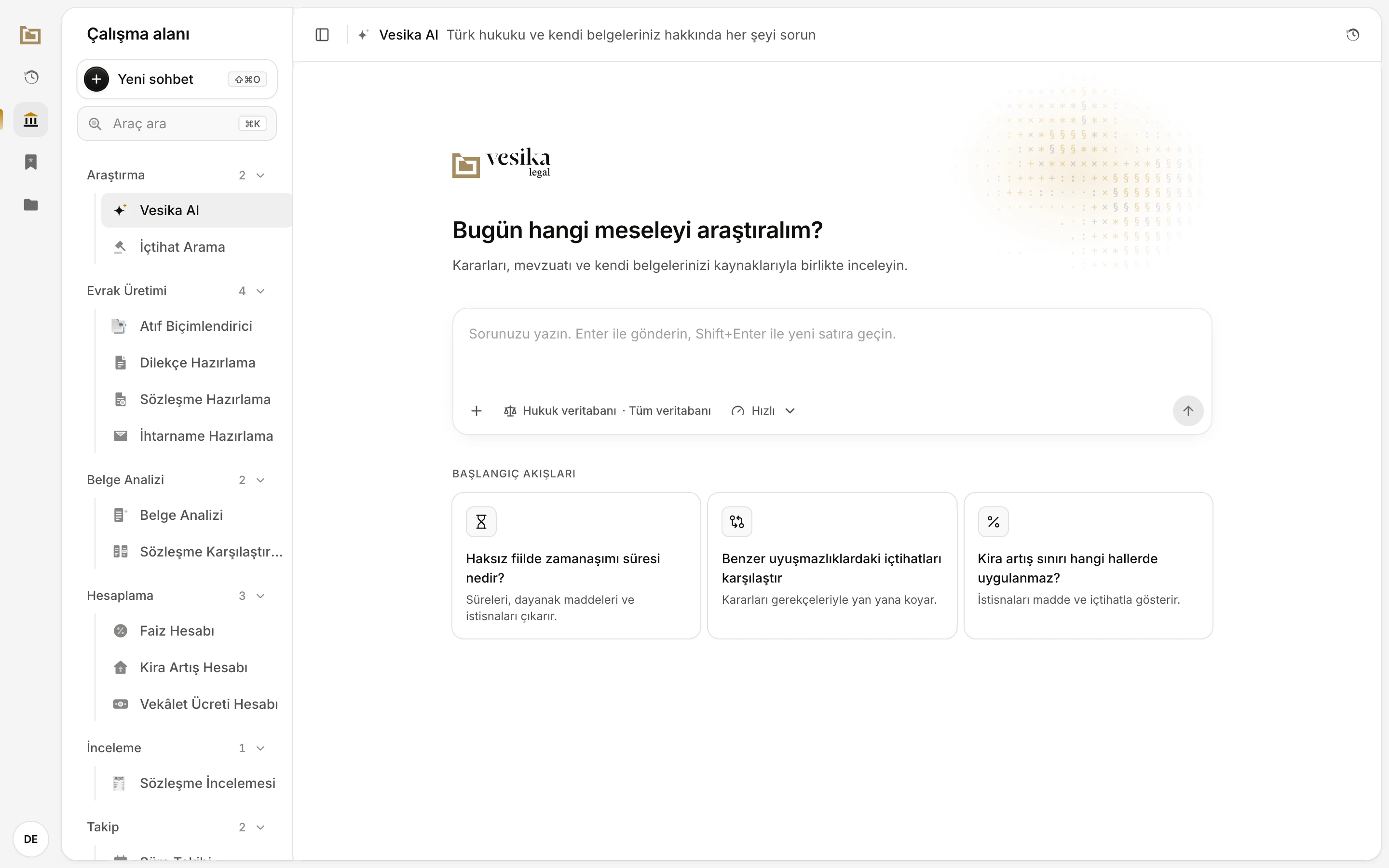Collapse the Hesaplama section
This screenshot has height=868, width=1389.
coord(260,596)
